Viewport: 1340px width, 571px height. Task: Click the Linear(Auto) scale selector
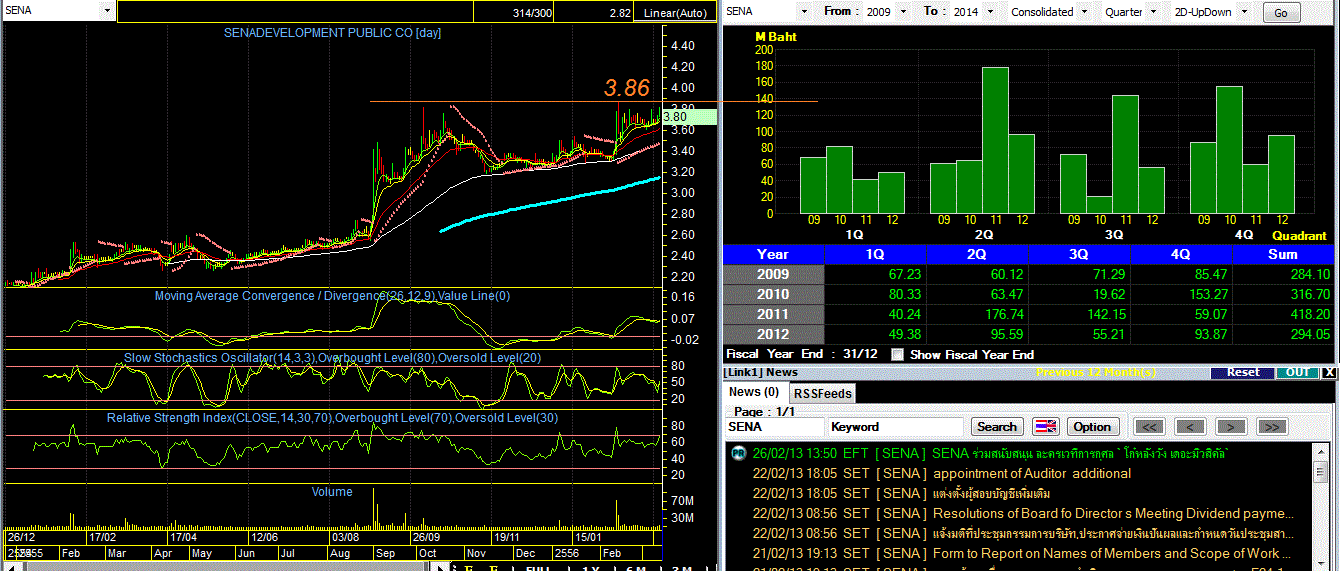(676, 12)
